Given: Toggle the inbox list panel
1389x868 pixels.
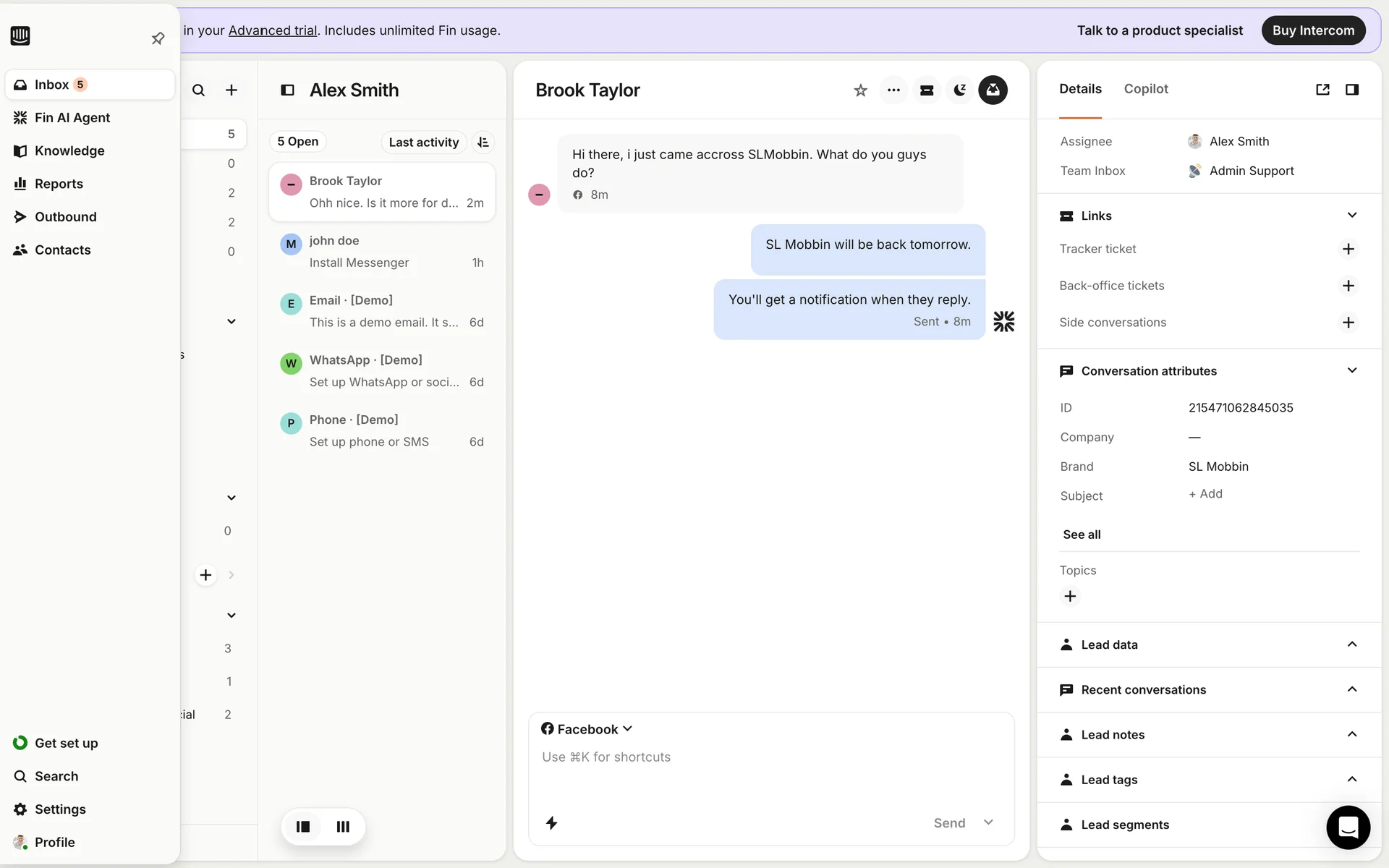Looking at the screenshot, I should pos(287,90).
